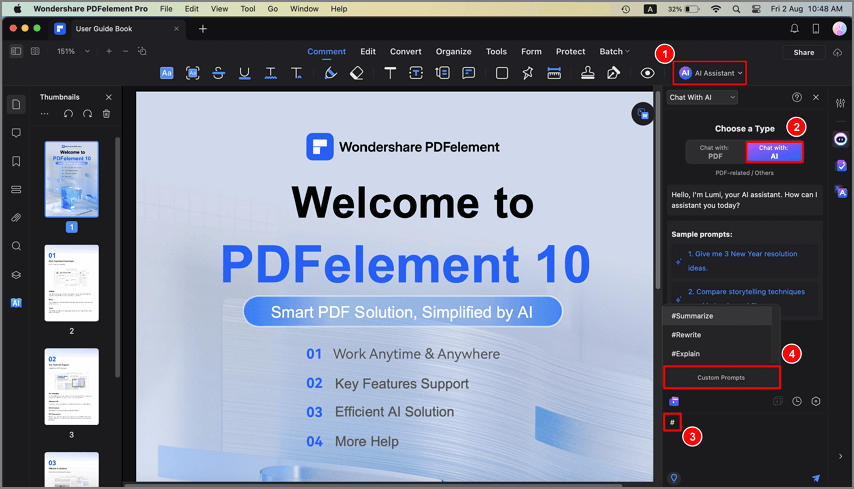Screen dimensions: 854x489
Task: Open the Chat With AI dropdown
Action: coord(702,97)
